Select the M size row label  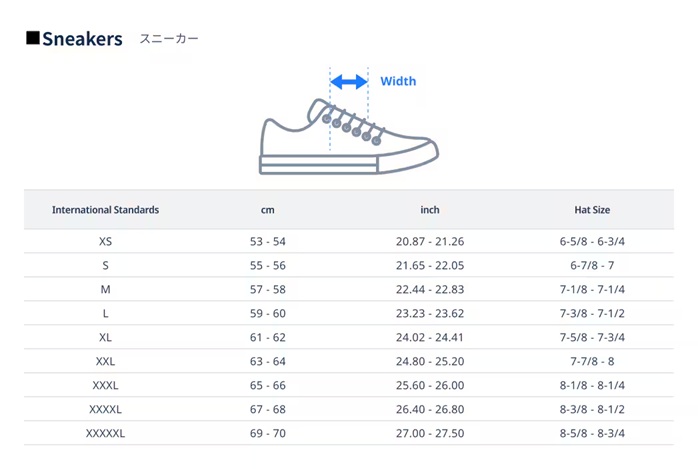(x=105, y=289)
